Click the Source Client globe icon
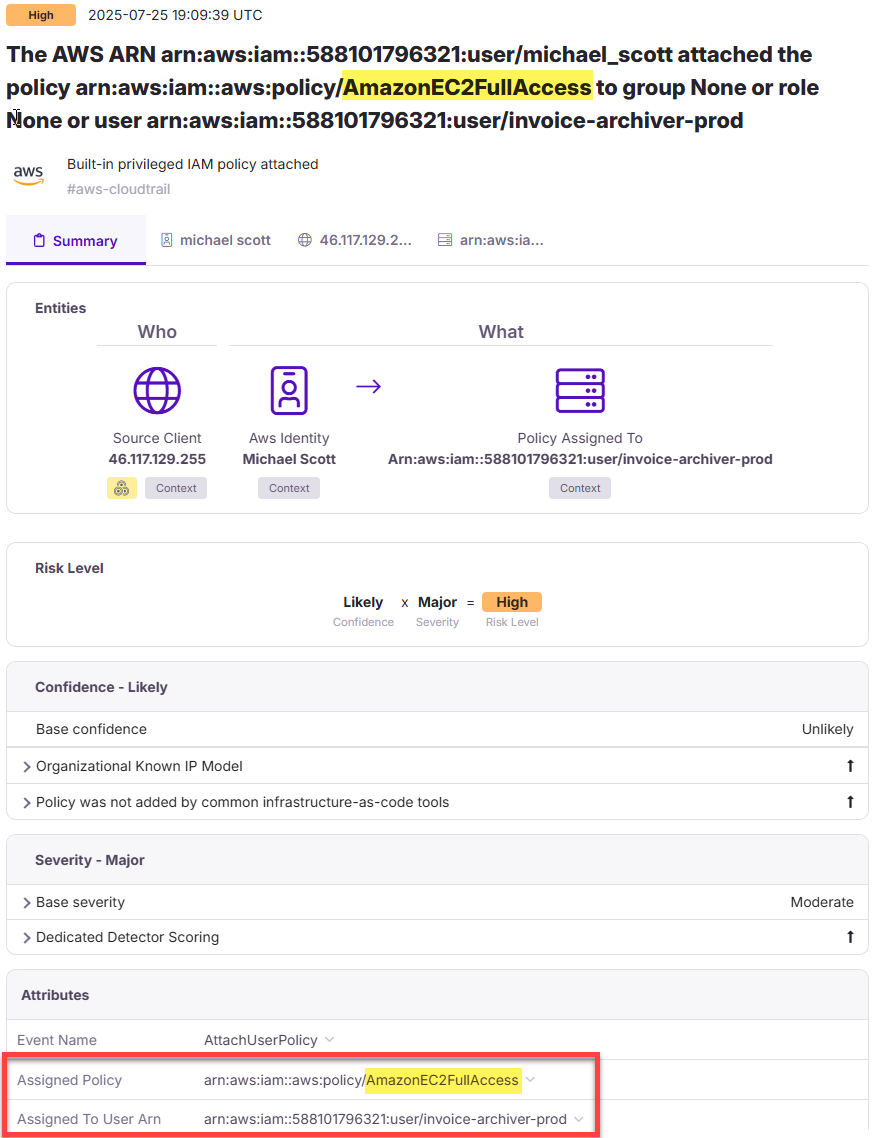Viewport: 877px width, 1138px height. [x=157, y=390]
